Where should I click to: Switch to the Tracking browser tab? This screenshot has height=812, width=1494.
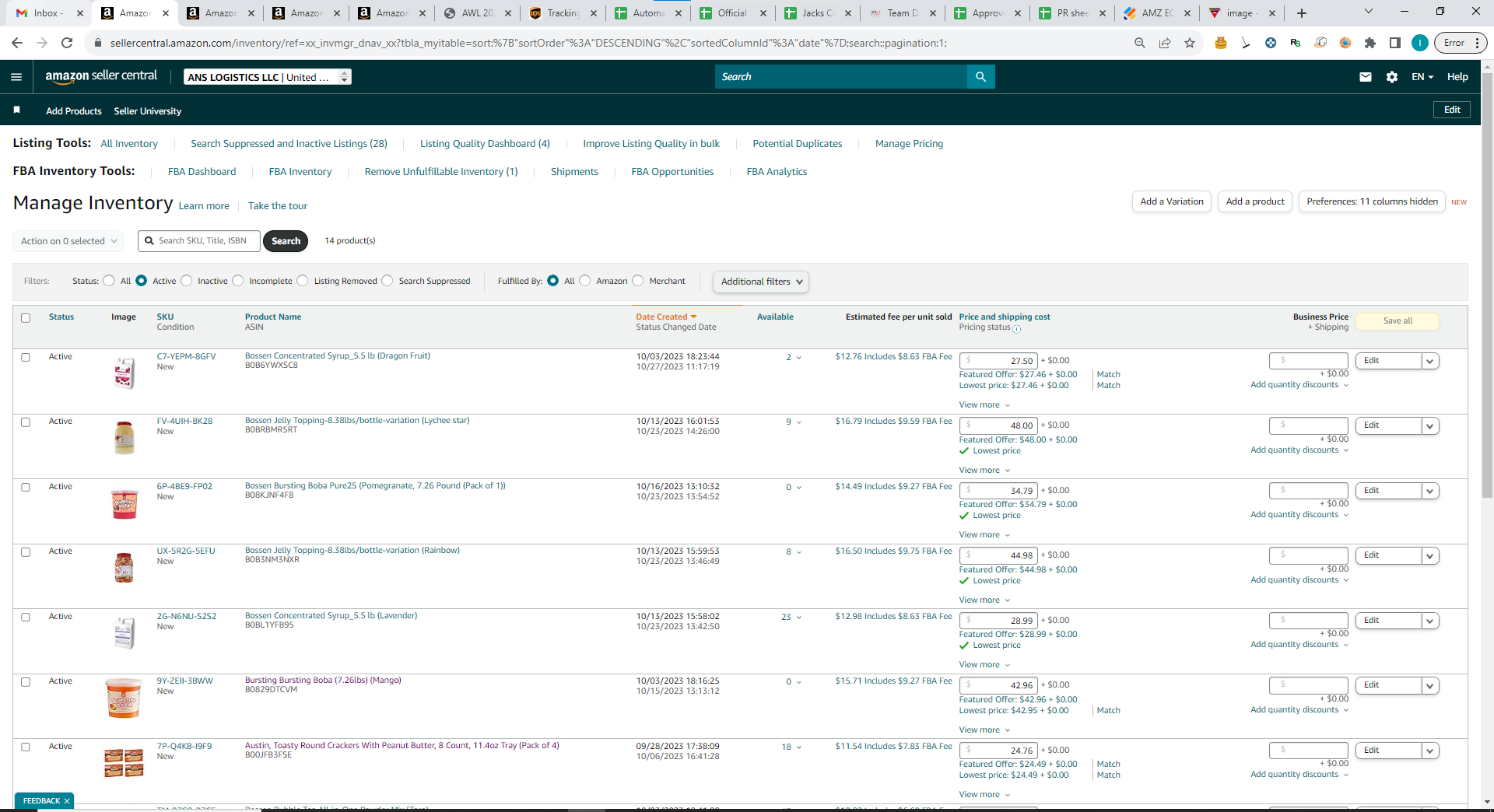pyautogui.click(x=564, y=13)
